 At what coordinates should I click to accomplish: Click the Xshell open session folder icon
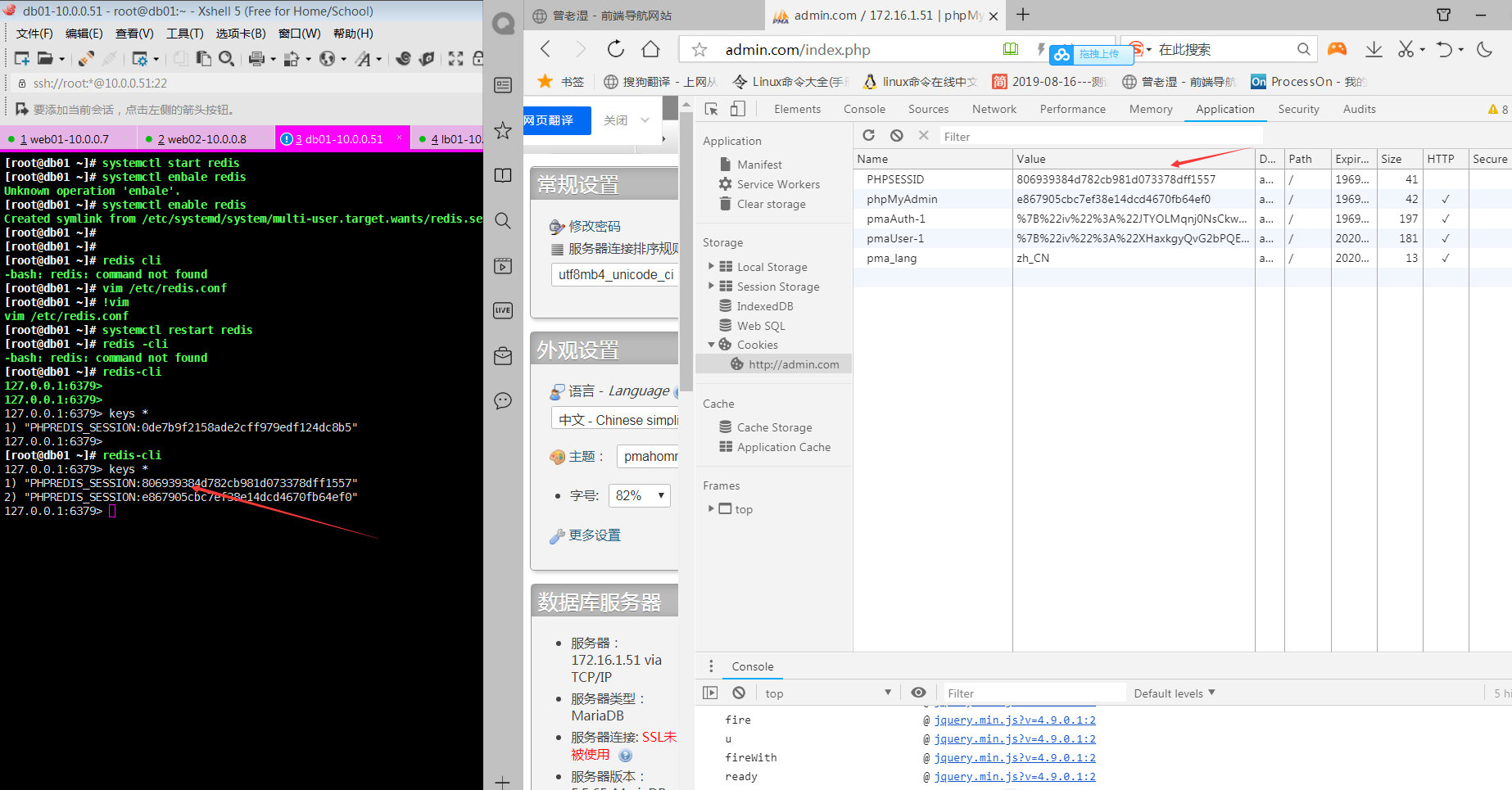(46, 58)
